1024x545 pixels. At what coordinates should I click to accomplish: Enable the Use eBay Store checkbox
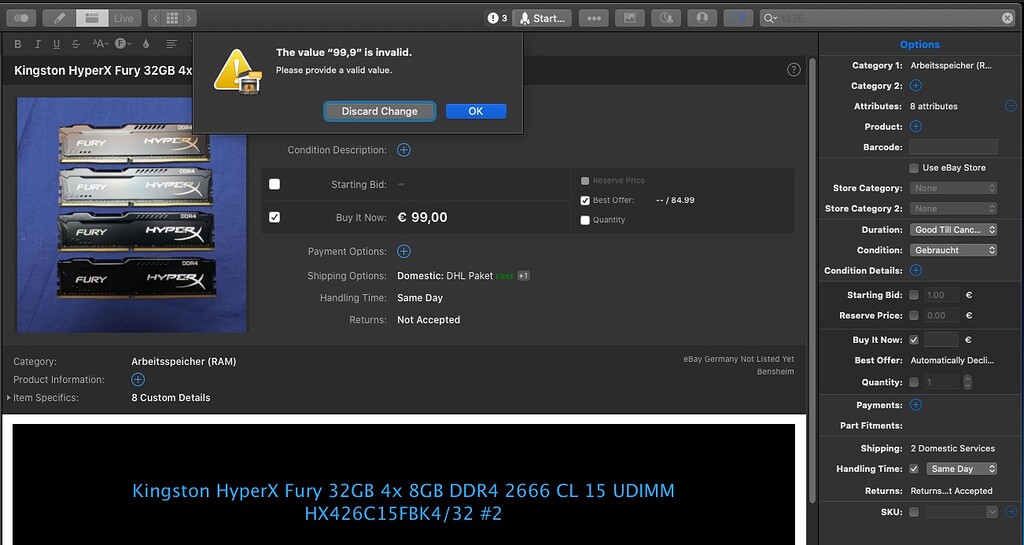[914, 168]
